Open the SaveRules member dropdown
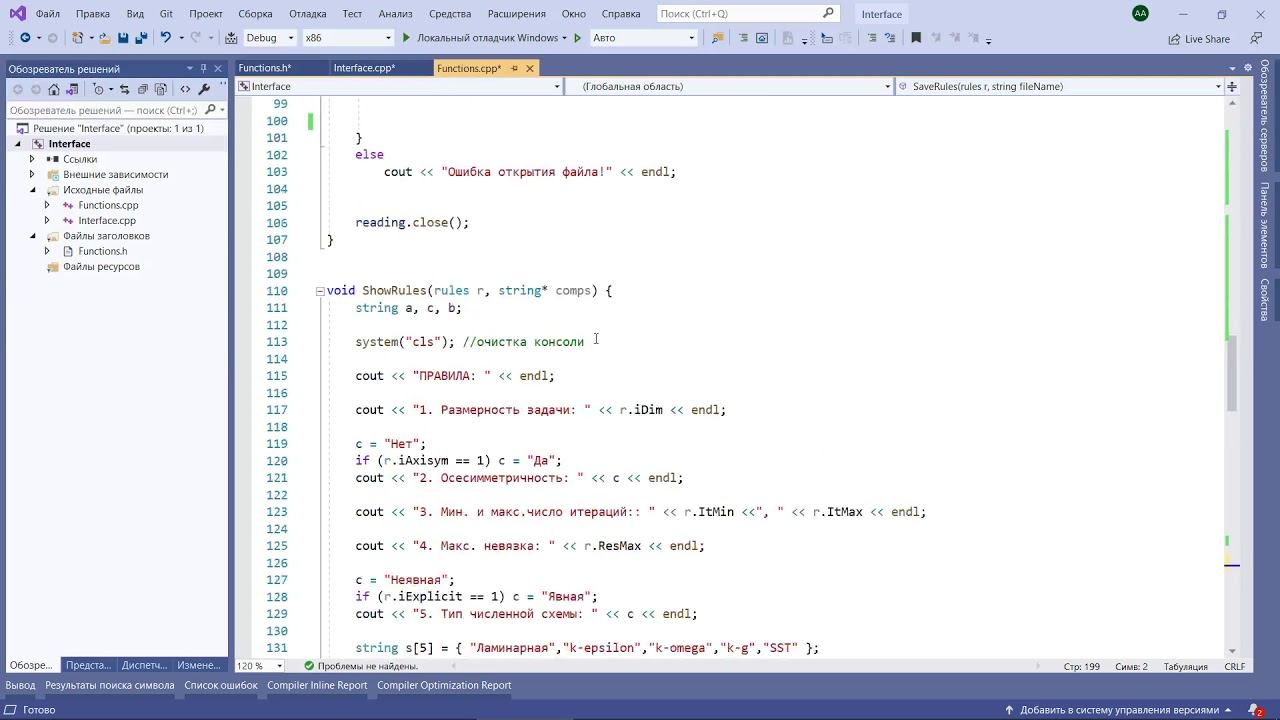 pos(1218,86)
